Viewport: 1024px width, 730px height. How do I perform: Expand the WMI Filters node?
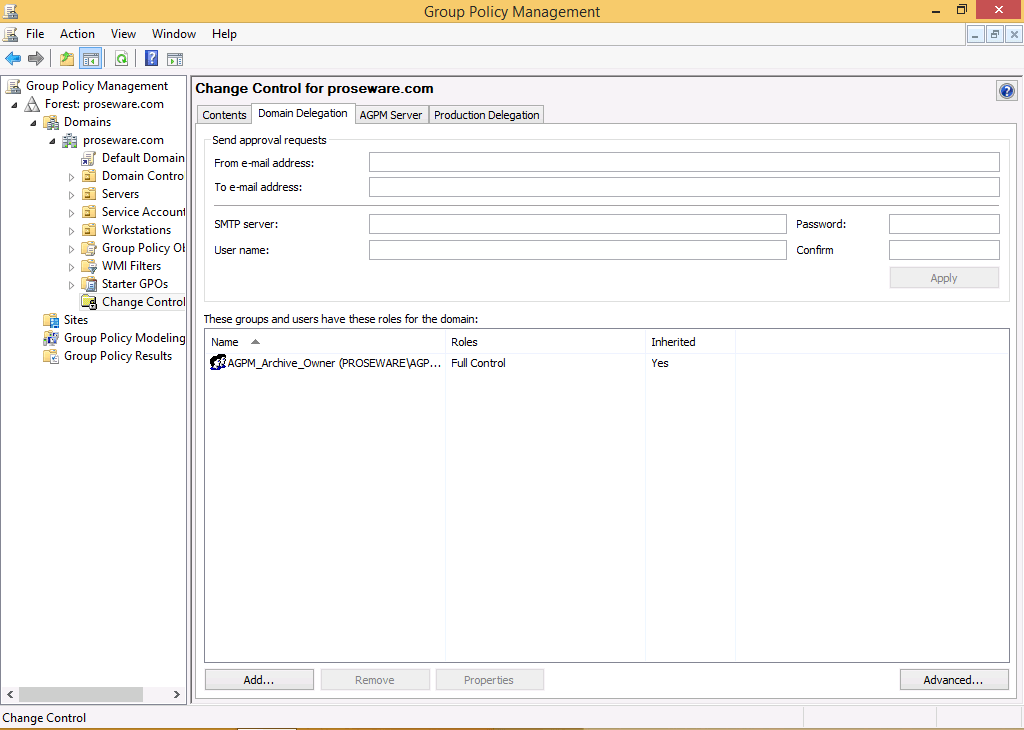(72, 267)
